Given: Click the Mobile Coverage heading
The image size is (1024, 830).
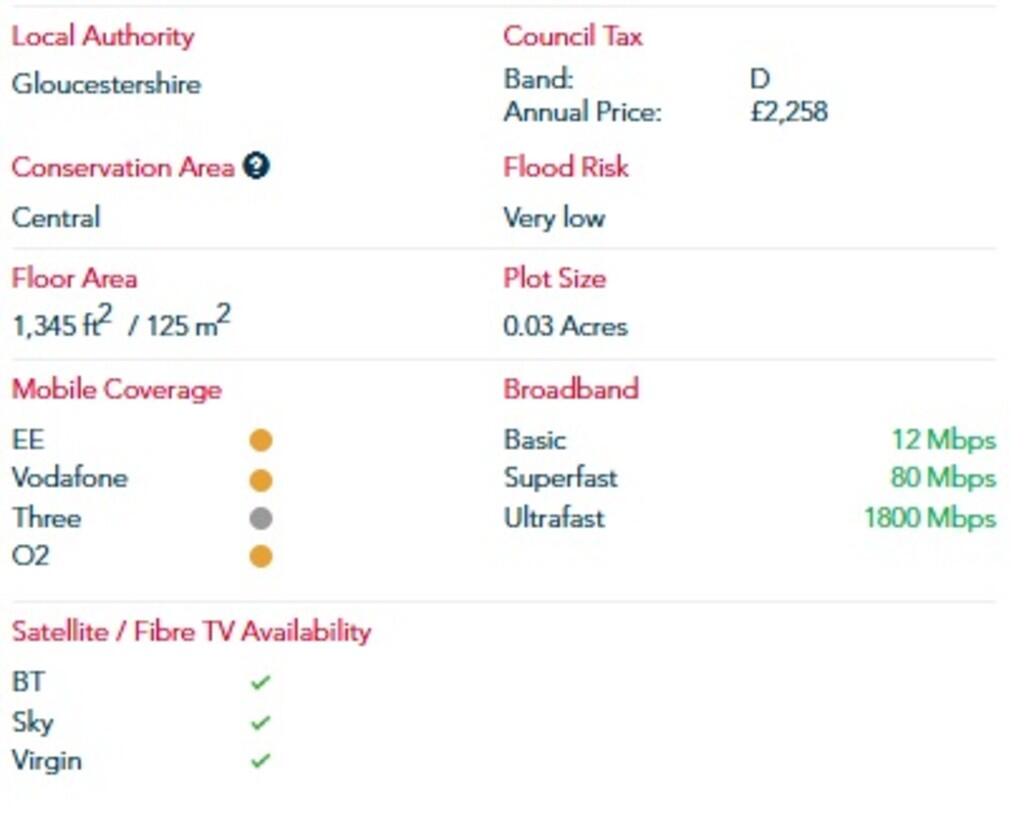Looking at the screenshot, I should (x=116, y=389).
